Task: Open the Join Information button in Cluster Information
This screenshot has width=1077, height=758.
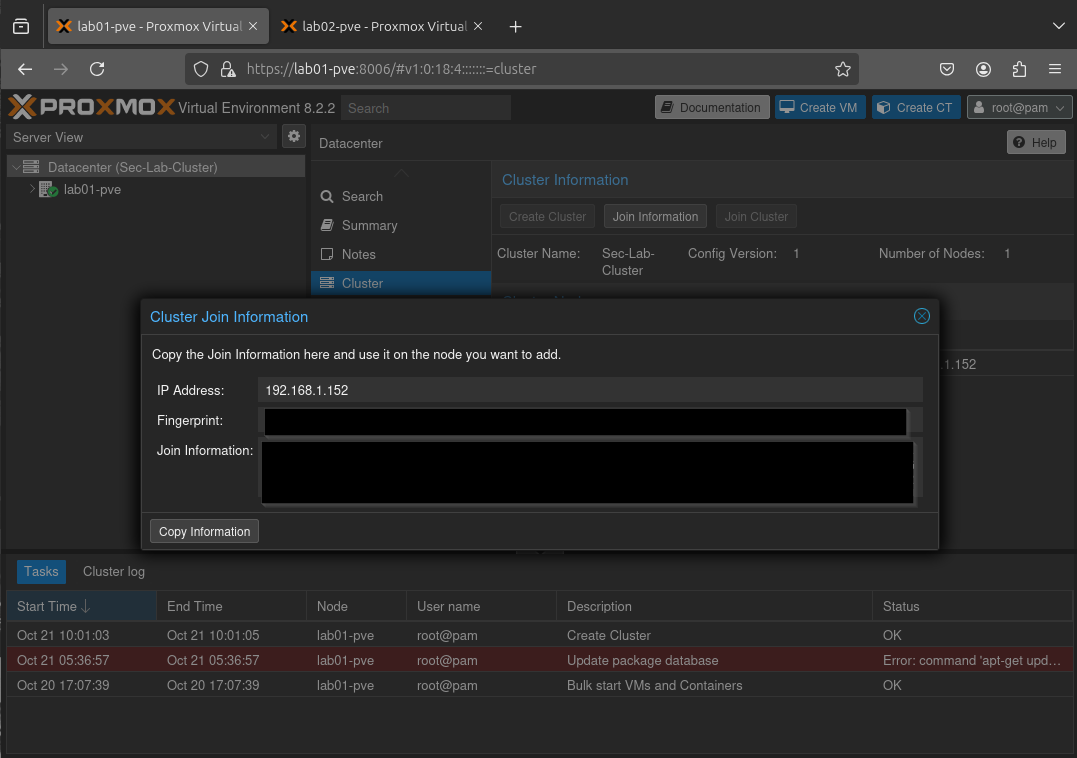Action: (655, 216)
